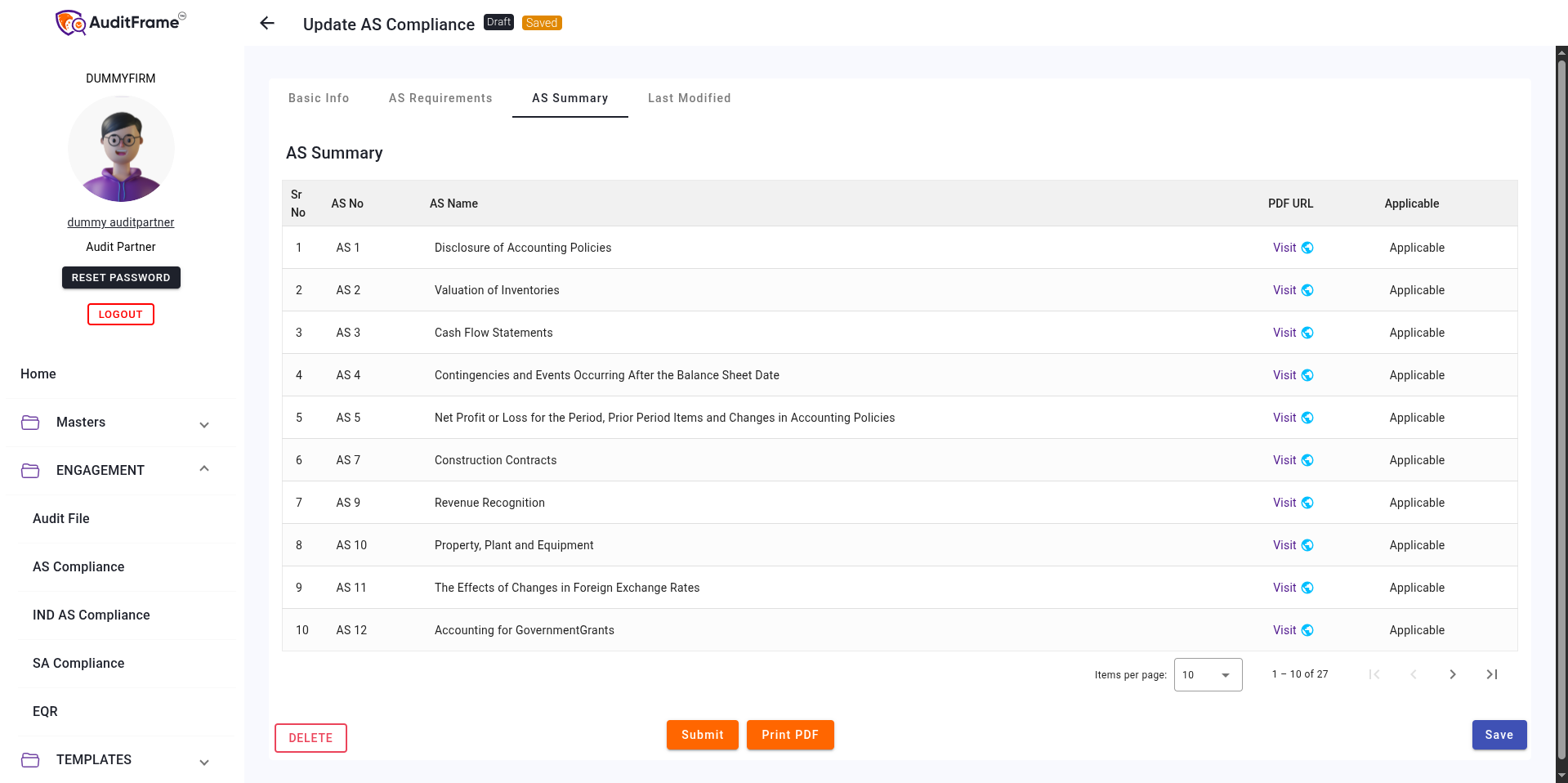Switch to the AS Requirements tab
Image resolution: width=1568 pixels, height=783 pixels.
click(x=440, y=98)
